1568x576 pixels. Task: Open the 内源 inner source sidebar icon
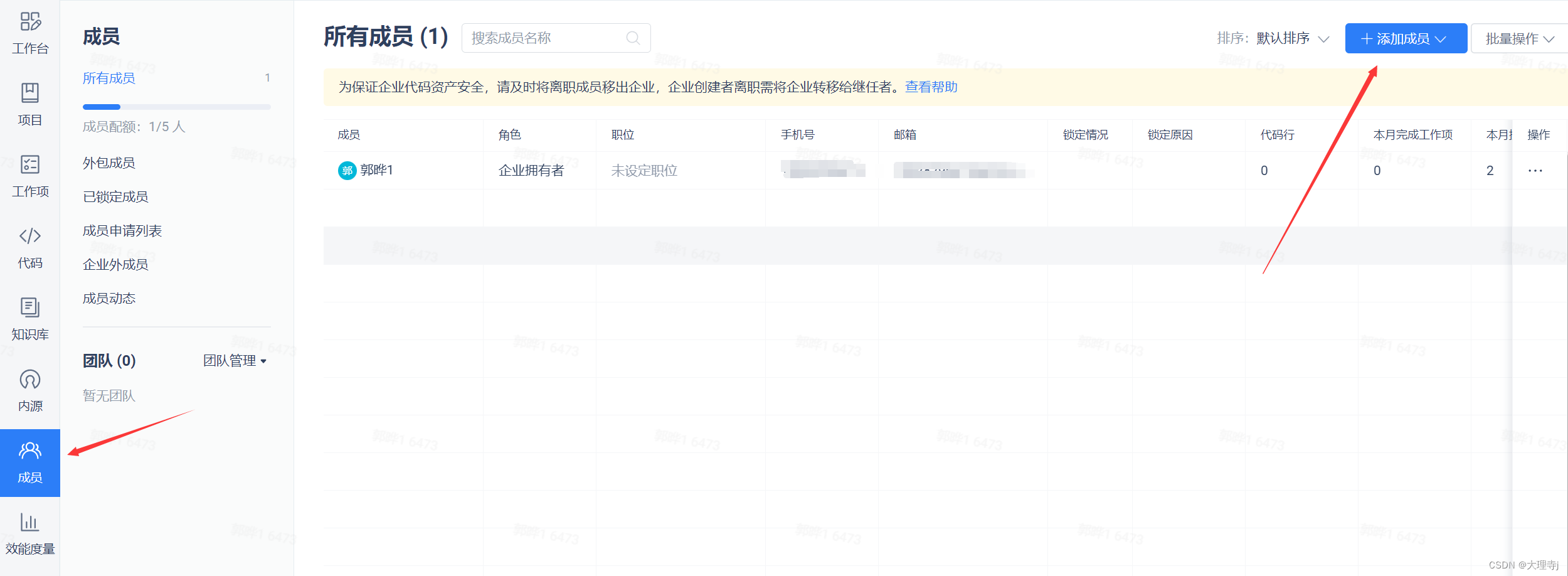point(30,391)
